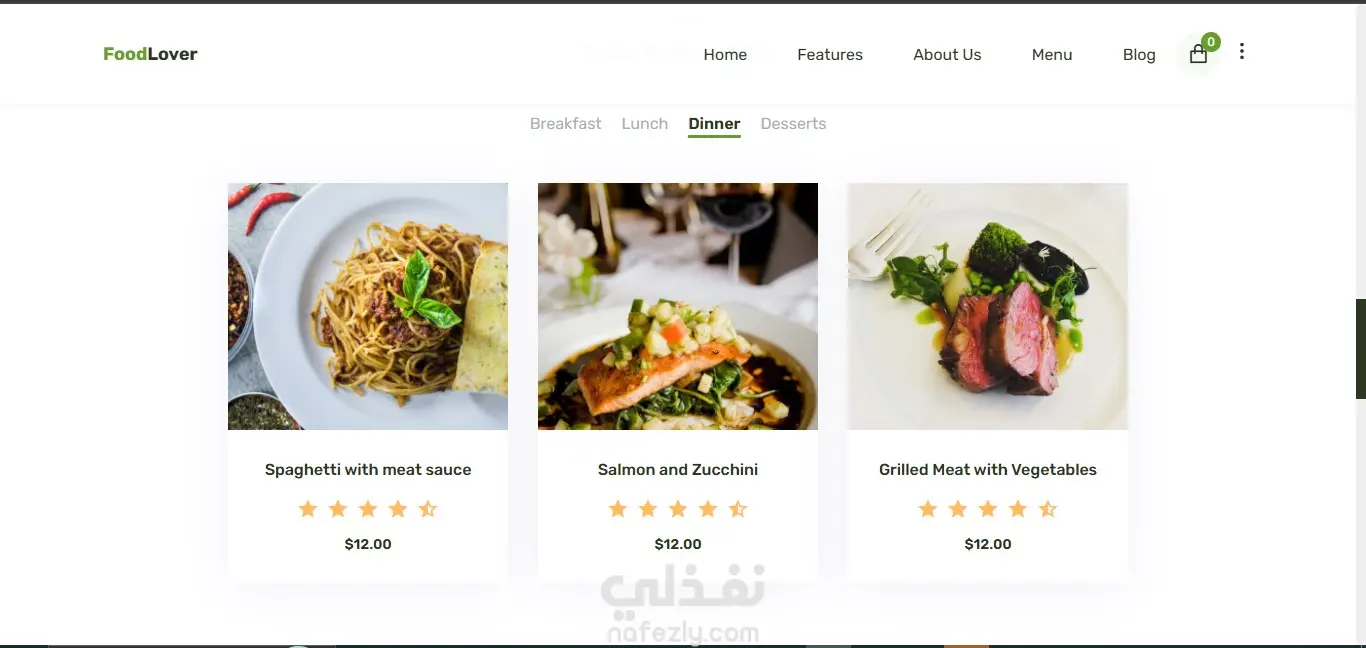Open the Salmon and Zucchini title link
Image resolution: width=1366 pixels, height=648 pixels.
678,469
